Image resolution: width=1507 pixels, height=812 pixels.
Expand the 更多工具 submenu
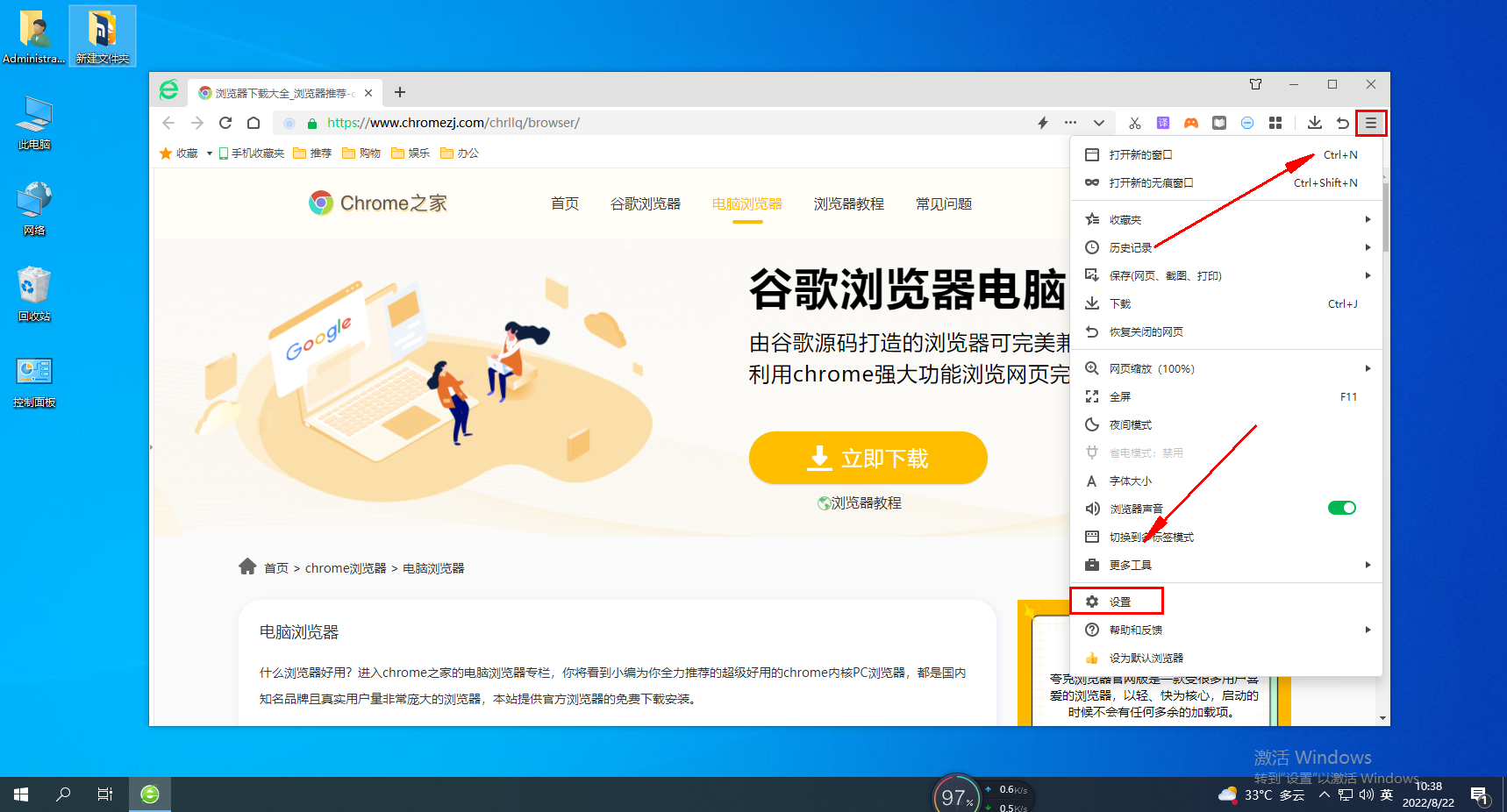point(1226,565)
